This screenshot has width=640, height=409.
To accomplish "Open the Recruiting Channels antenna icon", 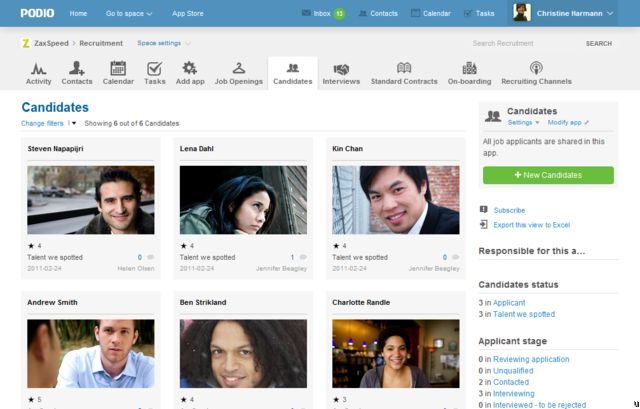I will click(x=536, y=68).
